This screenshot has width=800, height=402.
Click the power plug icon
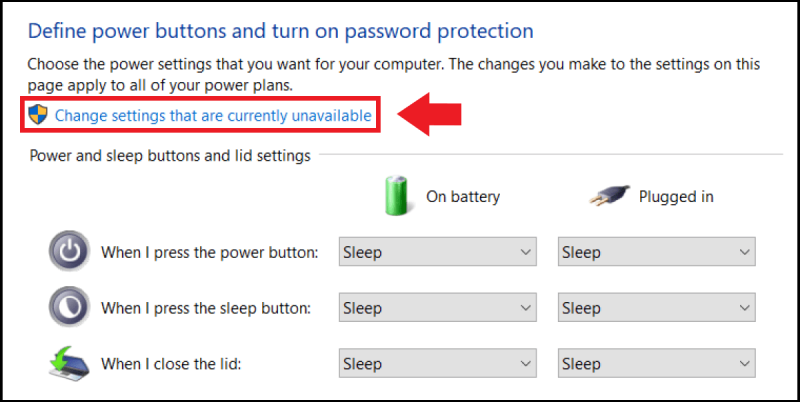tap(608, 196)
